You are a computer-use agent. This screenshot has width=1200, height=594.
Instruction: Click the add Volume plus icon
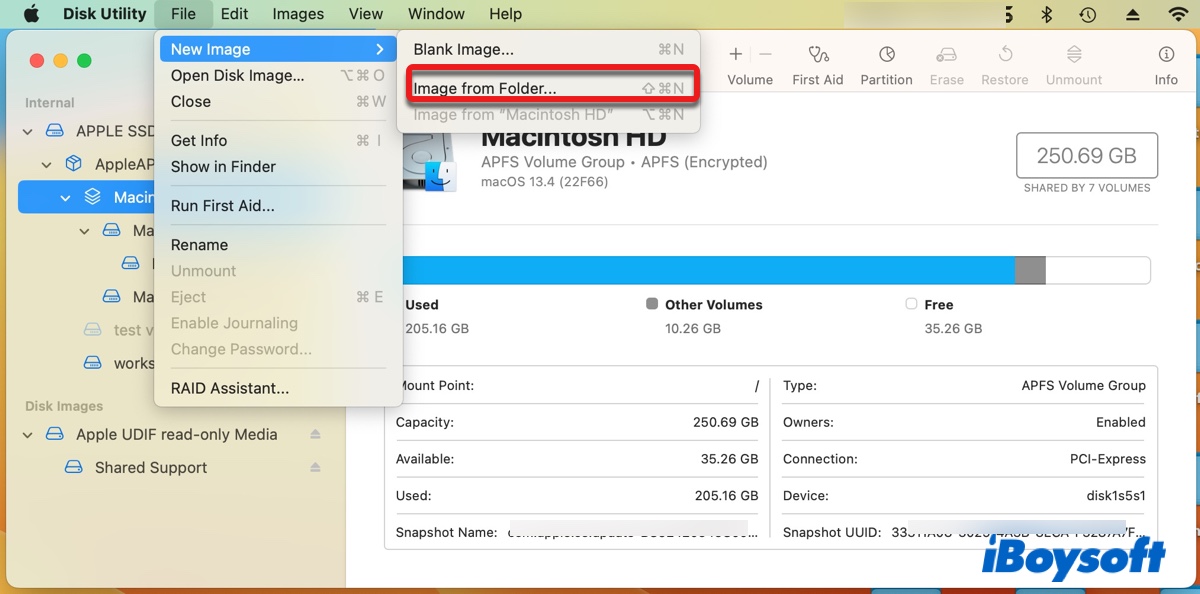coord(735,53)
